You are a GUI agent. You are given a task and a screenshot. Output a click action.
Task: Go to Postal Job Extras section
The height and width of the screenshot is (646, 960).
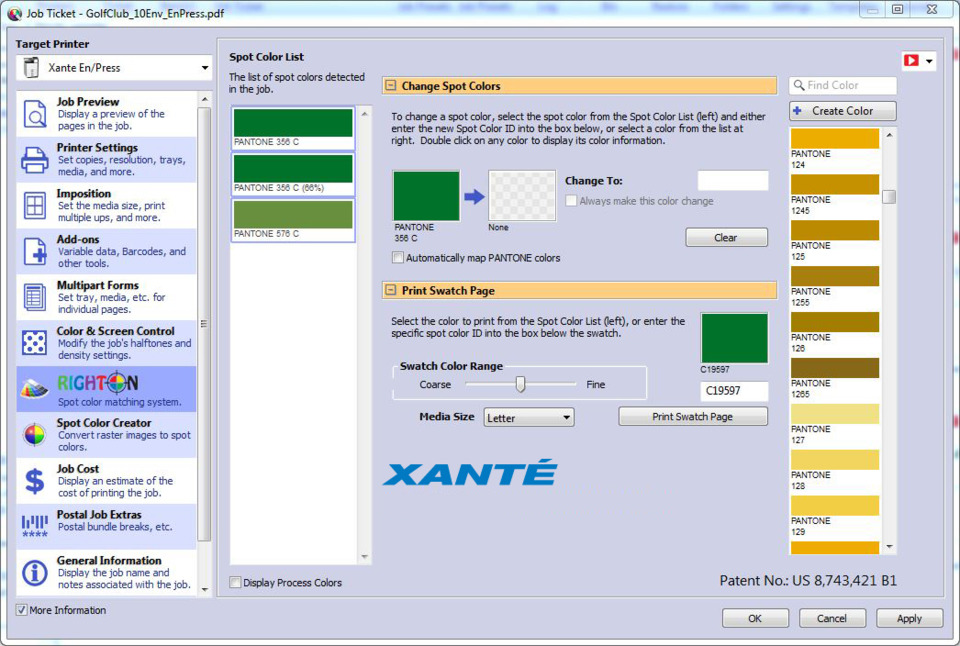(x=107, y=527)
